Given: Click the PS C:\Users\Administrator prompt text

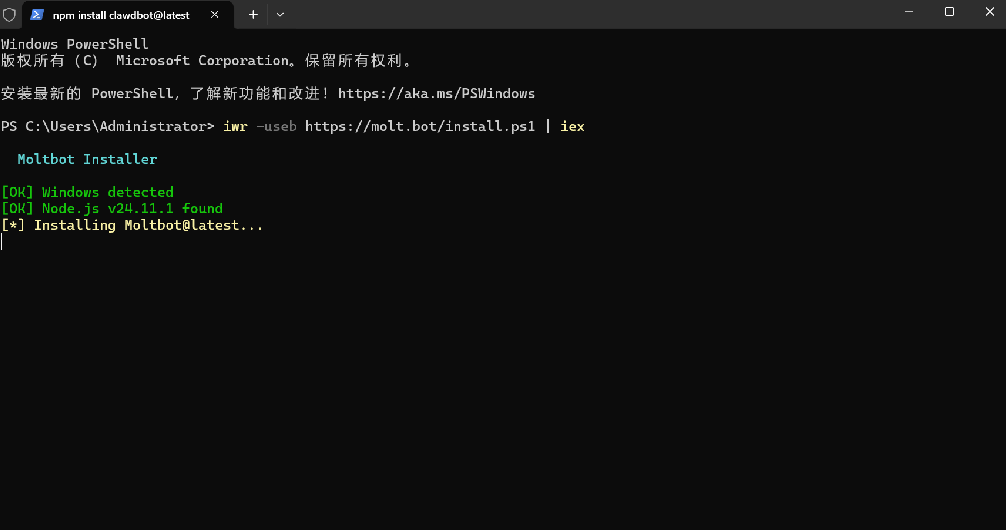Looking at the screenshot, I should coord(108,127).
